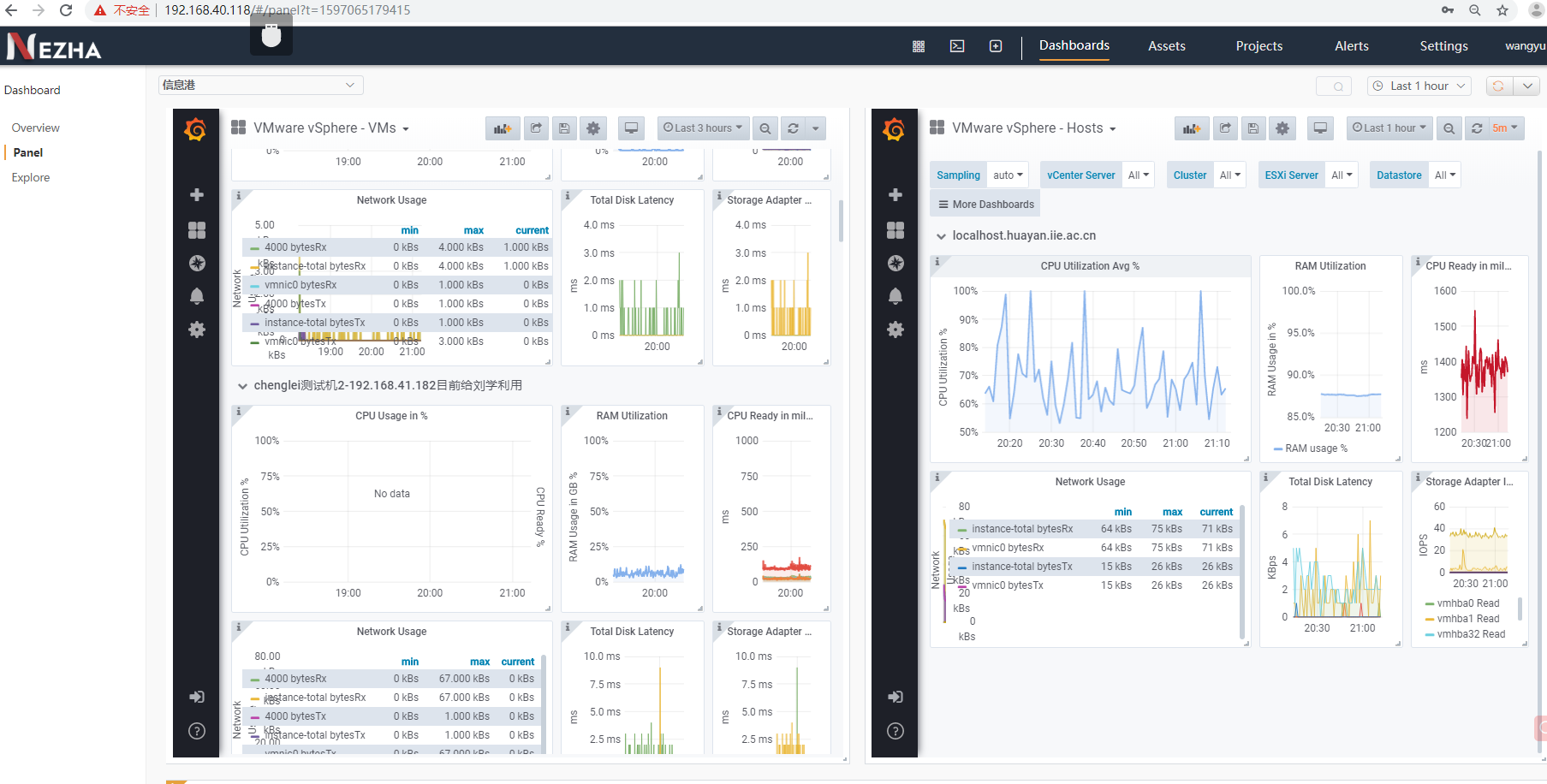This screenshot has width=1547, height=784.
Task: Click Add panel icon in VMs dashboard toolbar
Action: point(503,128)
